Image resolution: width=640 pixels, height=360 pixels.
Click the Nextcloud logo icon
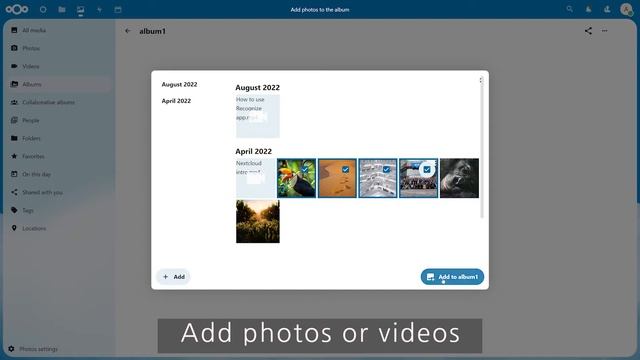click(17, 9)
